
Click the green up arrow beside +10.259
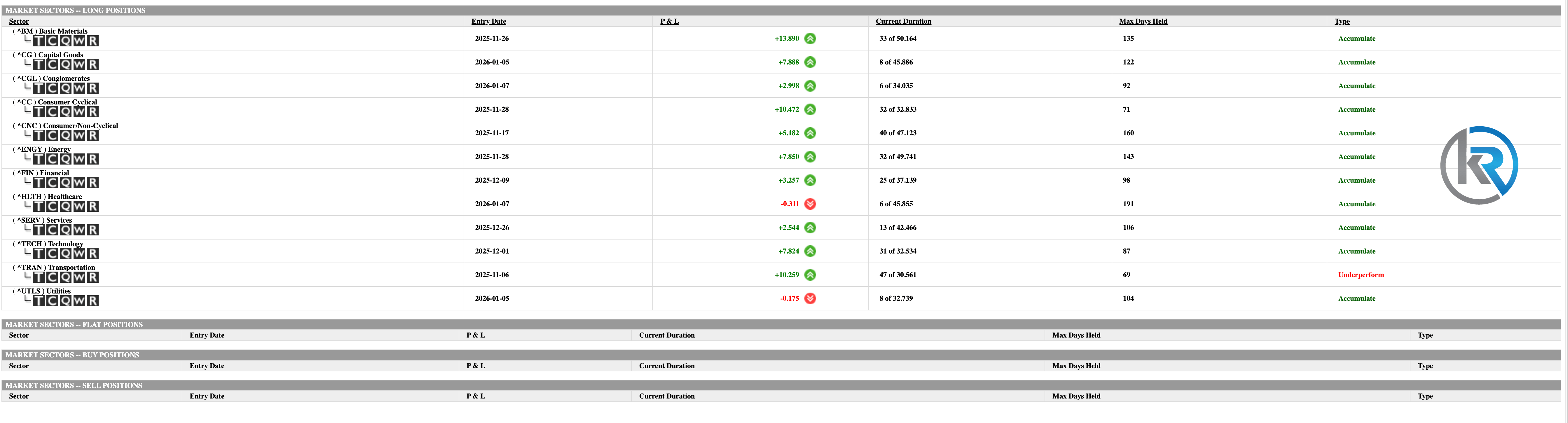click(810, 275)
